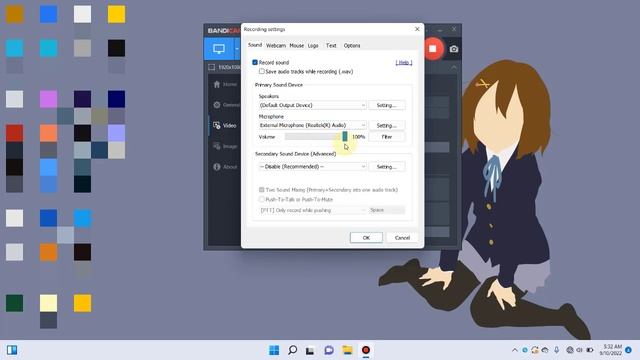This screenshot has height=360, width=640.
Task: Open the Help link
Action: pyautogui.click(x=404, y=62)
